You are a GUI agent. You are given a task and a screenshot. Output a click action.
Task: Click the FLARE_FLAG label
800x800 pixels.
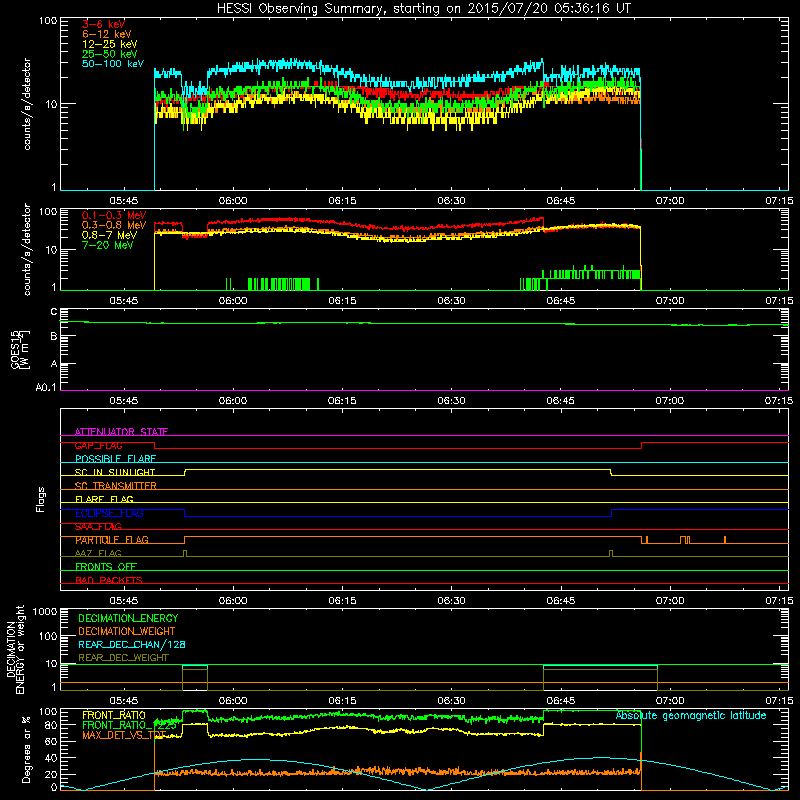tap(104, 499)
